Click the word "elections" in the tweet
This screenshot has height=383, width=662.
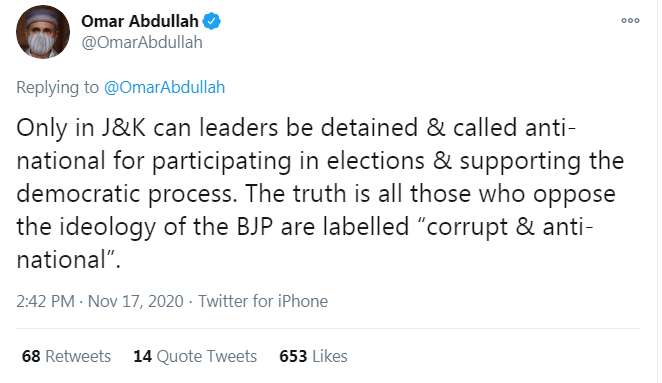(x=375, y=161)
